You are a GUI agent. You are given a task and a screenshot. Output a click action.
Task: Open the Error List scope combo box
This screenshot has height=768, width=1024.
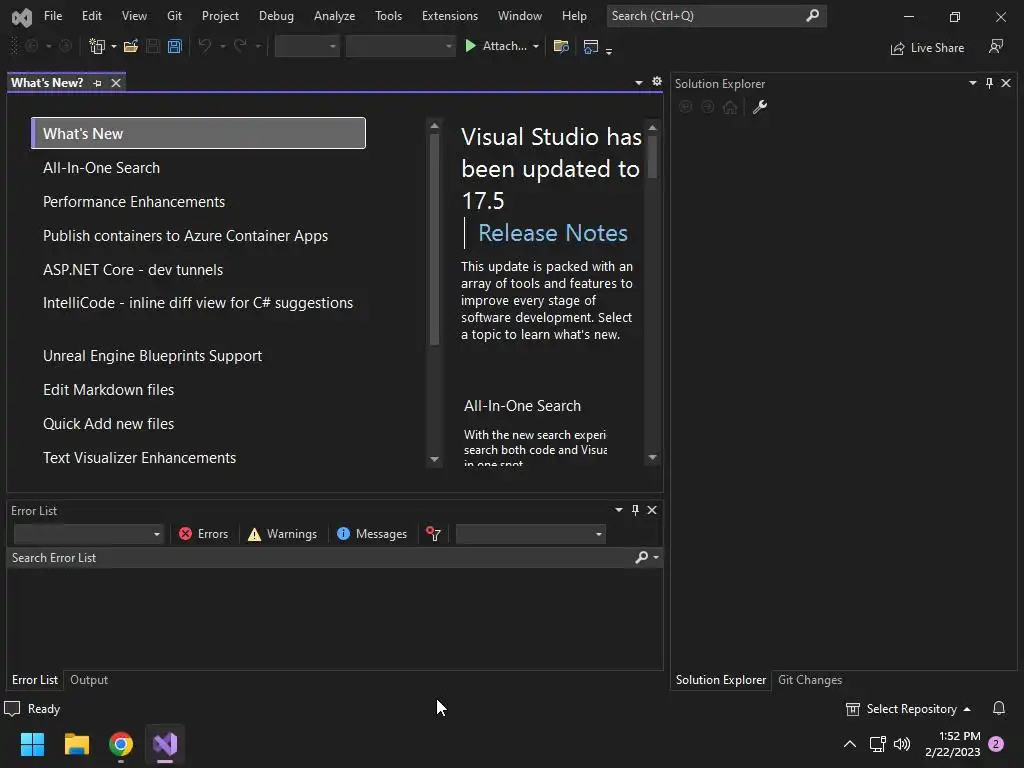coord(88,534)
